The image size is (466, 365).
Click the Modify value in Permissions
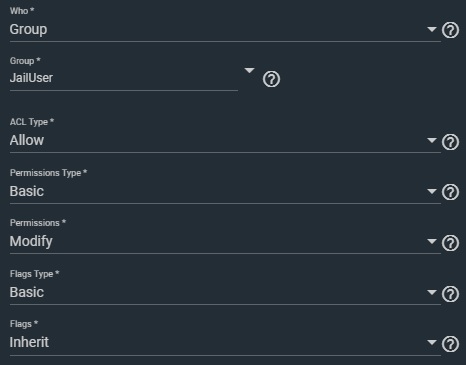click(31, 241)
